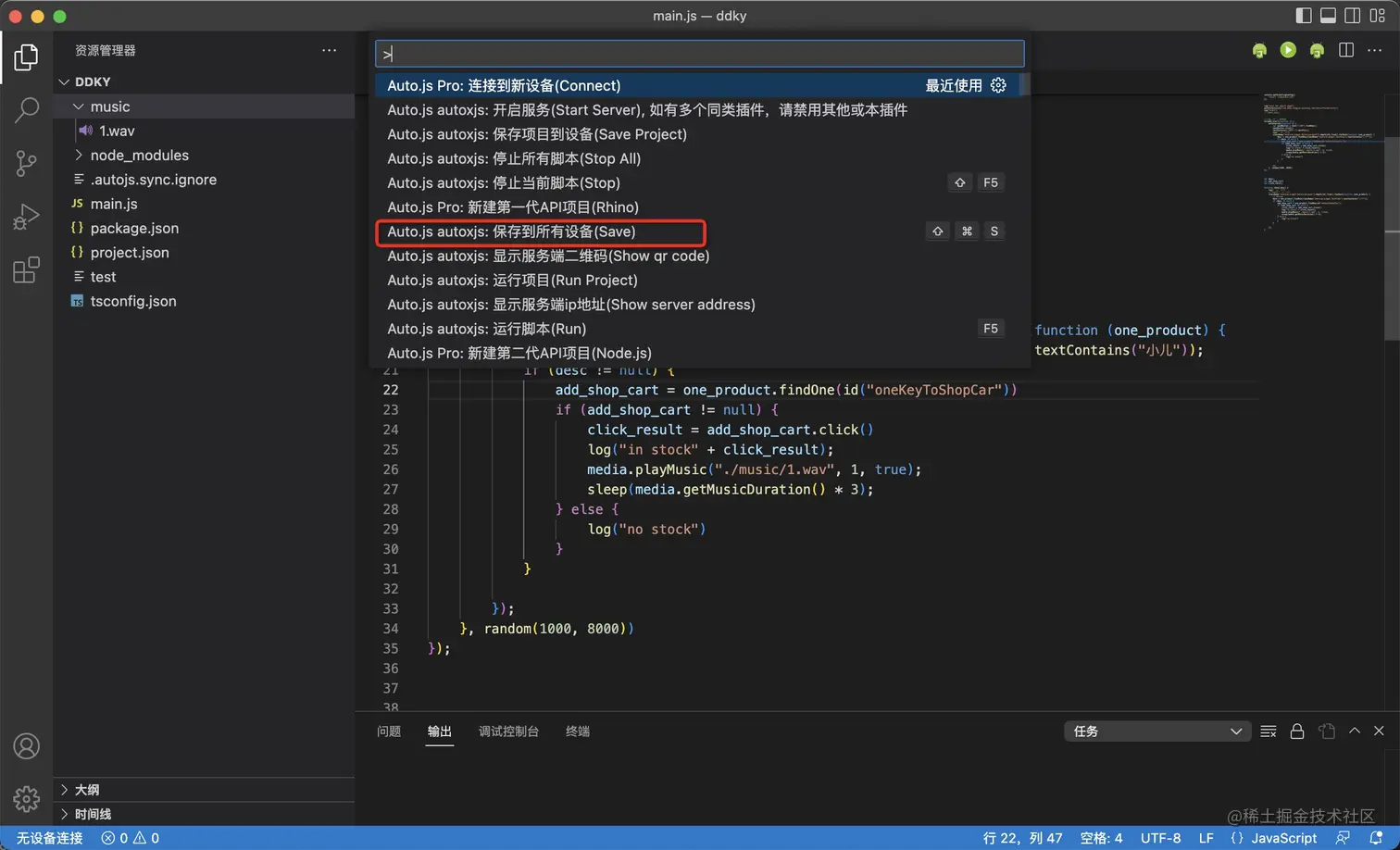Expand the 大纲 outline section

[x=204, y=790]
